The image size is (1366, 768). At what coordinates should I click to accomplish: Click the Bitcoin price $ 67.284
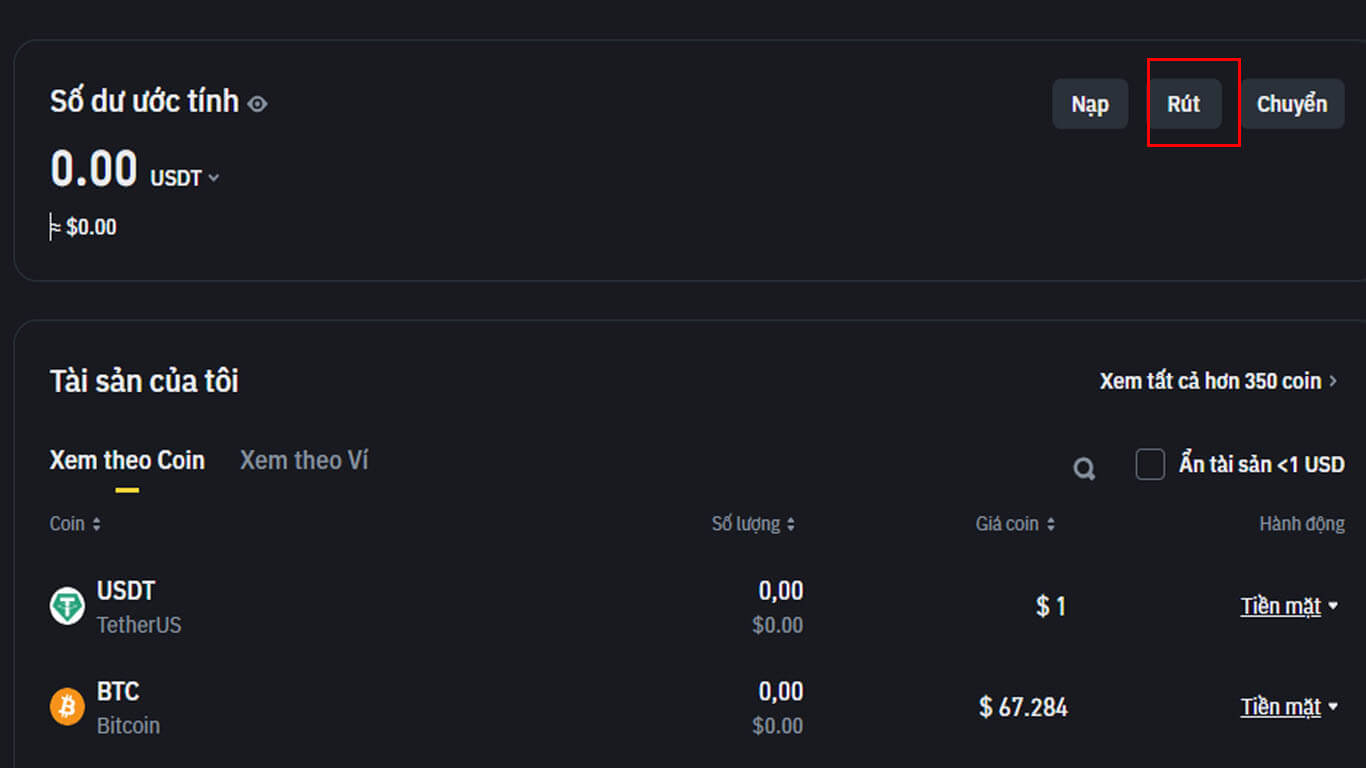coord(1023,708)
